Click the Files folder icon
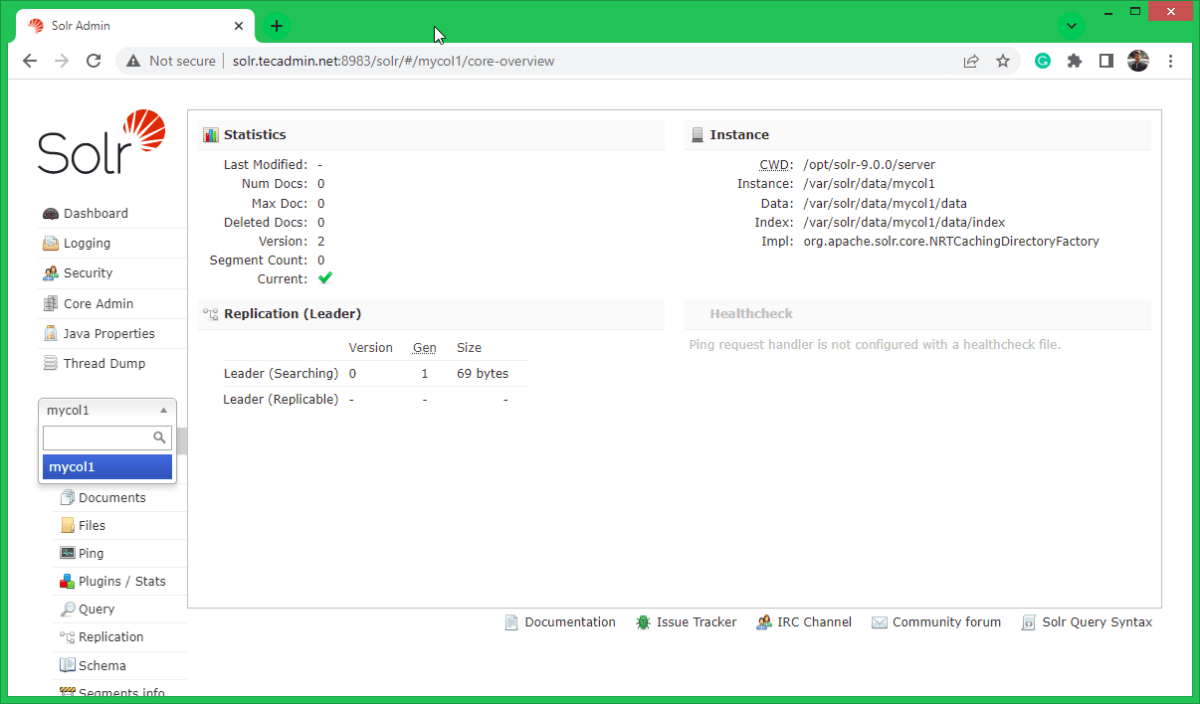 click(68, 525)
